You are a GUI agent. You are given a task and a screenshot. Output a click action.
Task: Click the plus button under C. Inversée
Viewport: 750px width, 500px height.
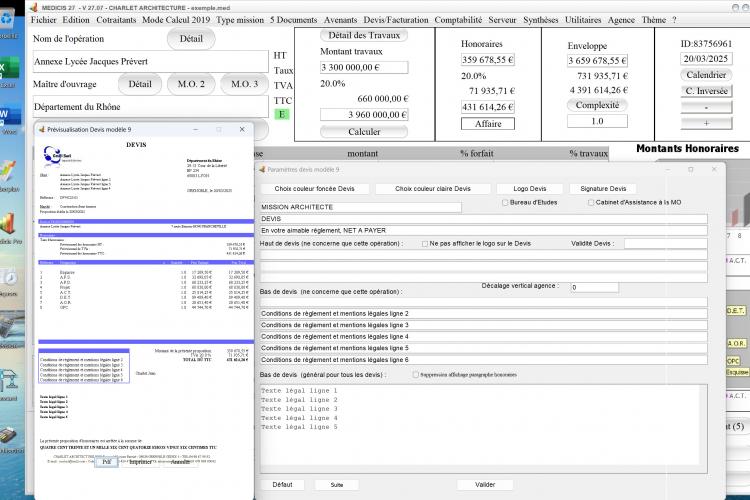point(706,123)
